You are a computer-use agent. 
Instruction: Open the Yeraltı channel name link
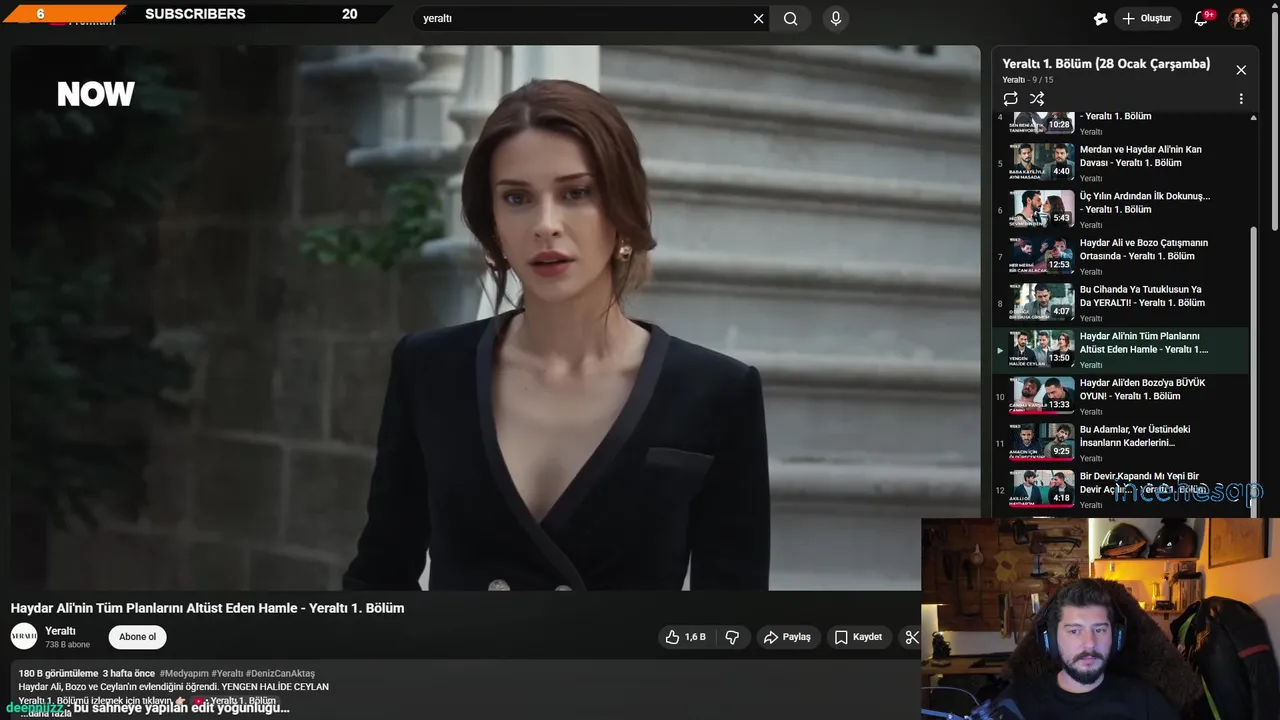(60, 631)
